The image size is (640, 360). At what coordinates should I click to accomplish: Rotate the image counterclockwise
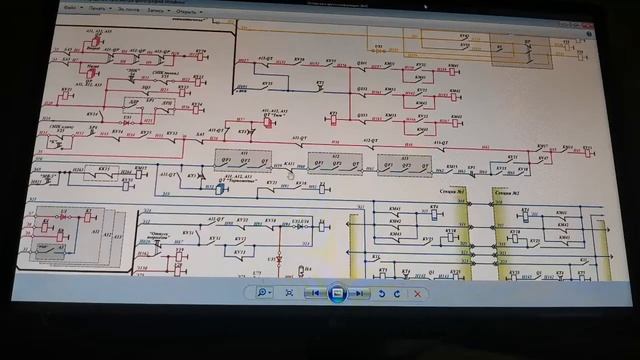381,294
